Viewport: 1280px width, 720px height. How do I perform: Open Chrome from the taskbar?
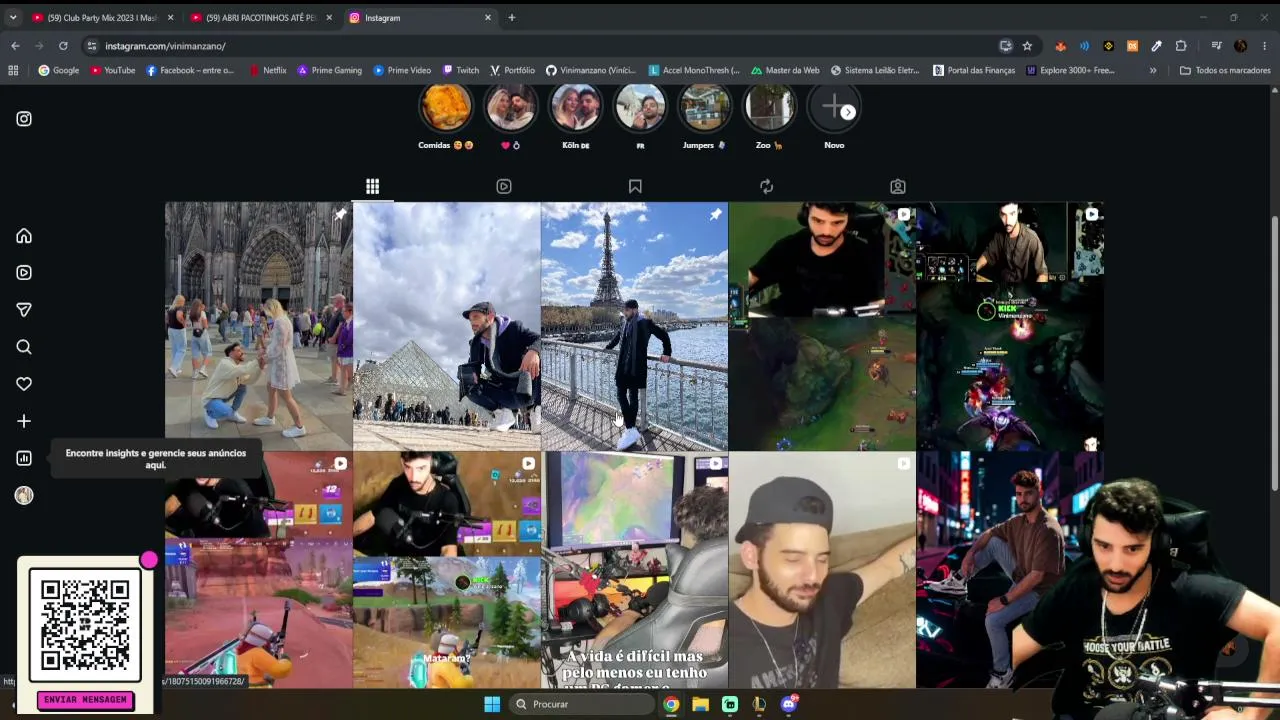tap(671, 704)
